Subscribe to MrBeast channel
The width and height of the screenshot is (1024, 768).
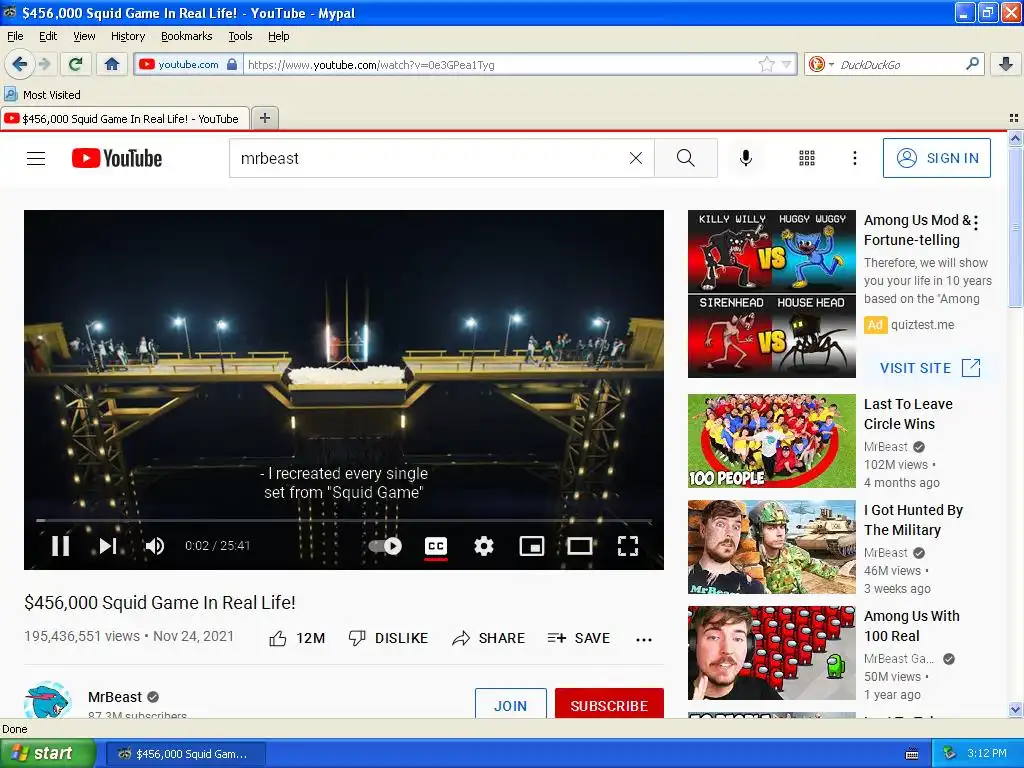[609, 705]
